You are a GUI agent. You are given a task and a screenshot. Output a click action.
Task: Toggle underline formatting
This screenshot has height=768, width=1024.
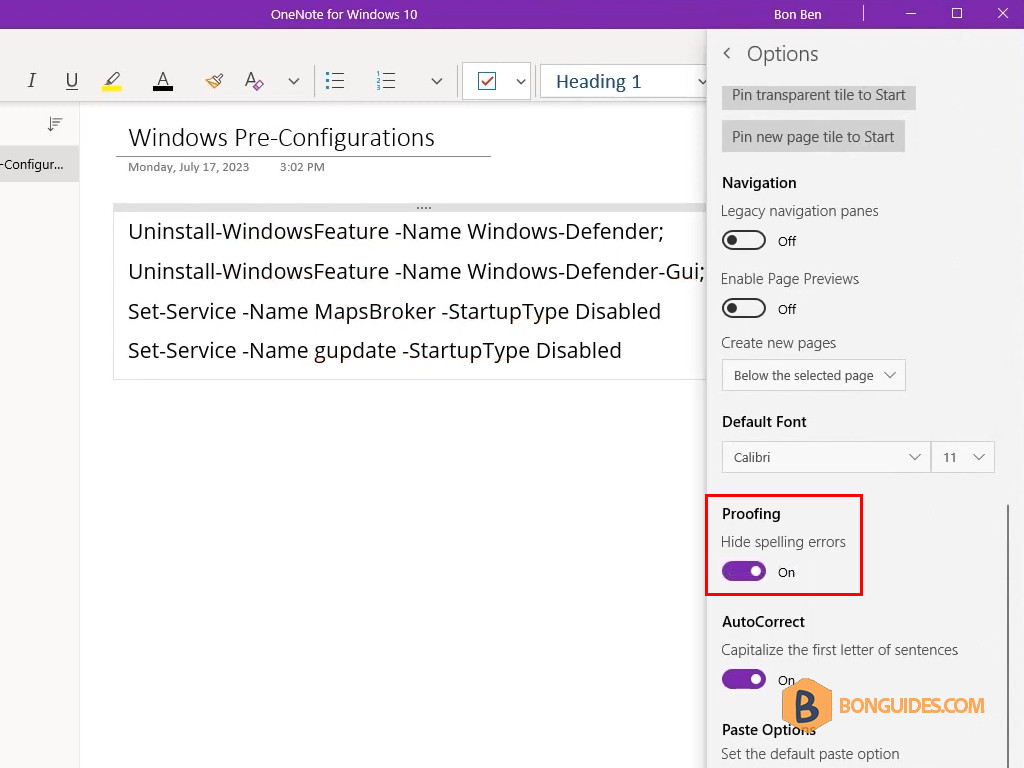(x=72, y=81)
